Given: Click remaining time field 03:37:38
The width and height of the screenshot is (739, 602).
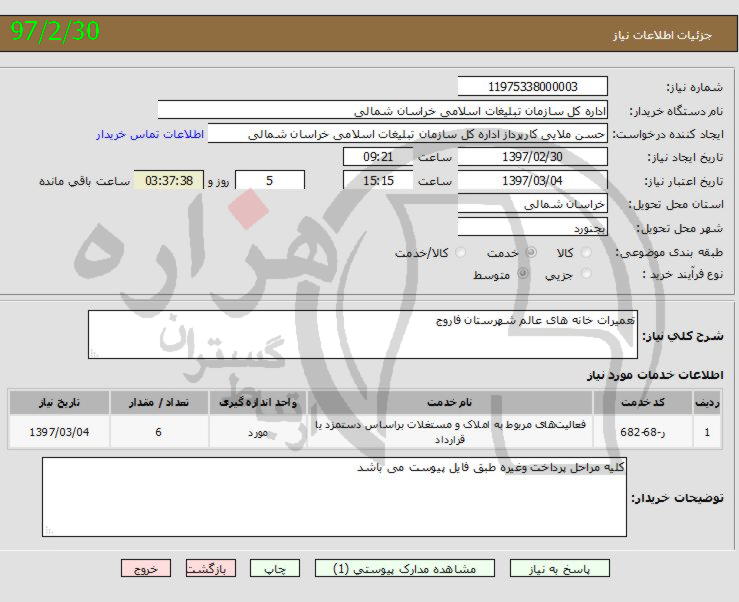Looking at the screenshot, I should pos(169,181).
